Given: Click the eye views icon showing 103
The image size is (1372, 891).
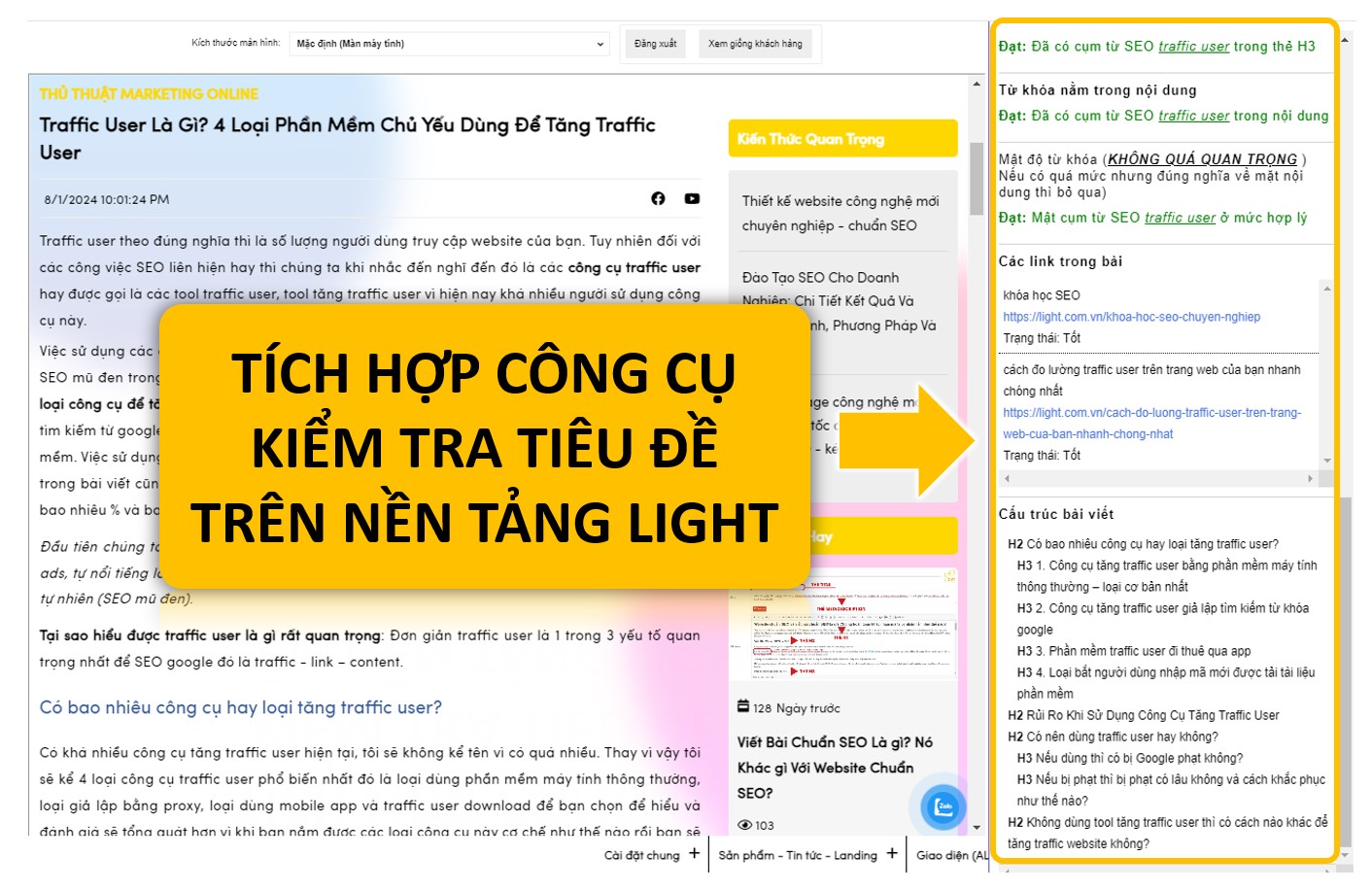Looking at the screenshot, I should click(x=744, y=825).
